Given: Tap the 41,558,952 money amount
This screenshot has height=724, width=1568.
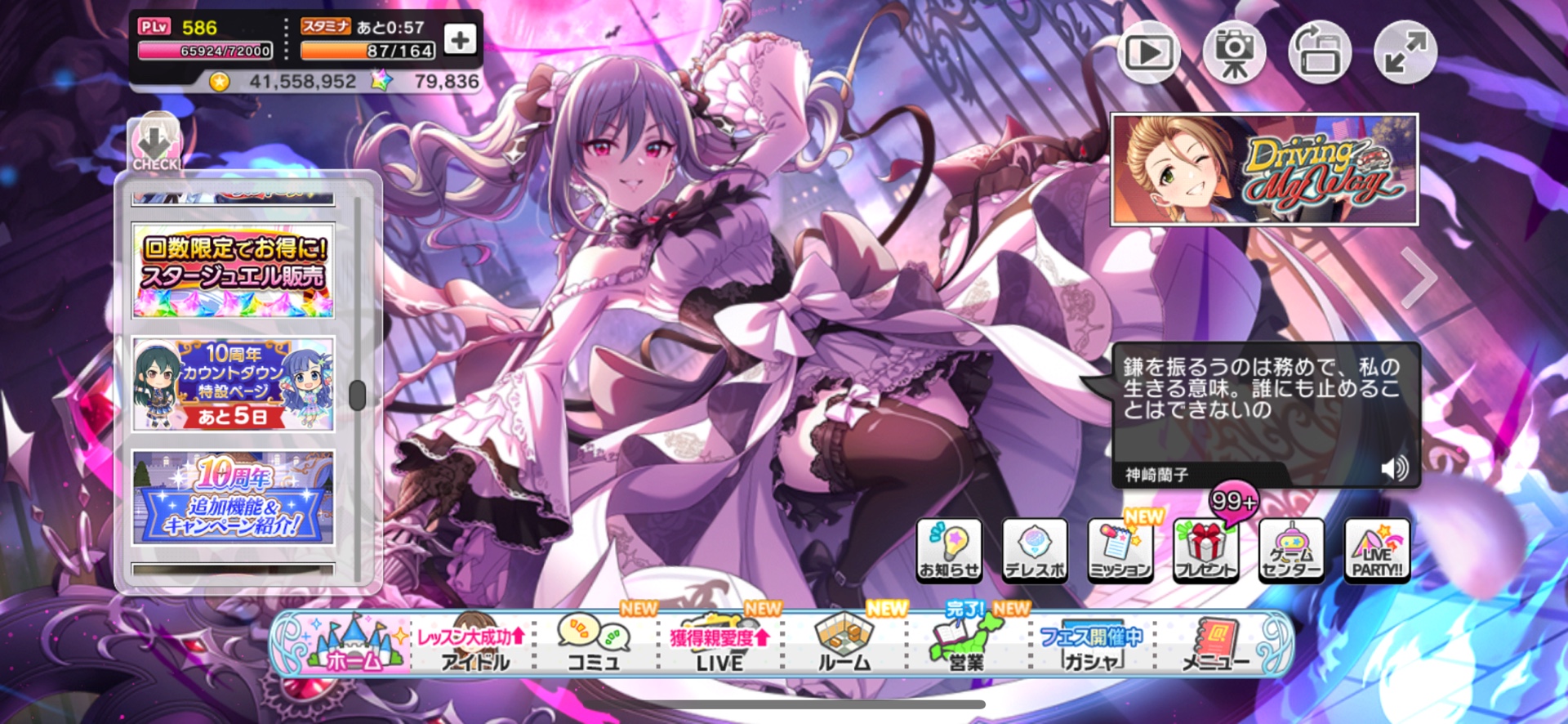Looking at the screenshot, I should click(303, 82).
